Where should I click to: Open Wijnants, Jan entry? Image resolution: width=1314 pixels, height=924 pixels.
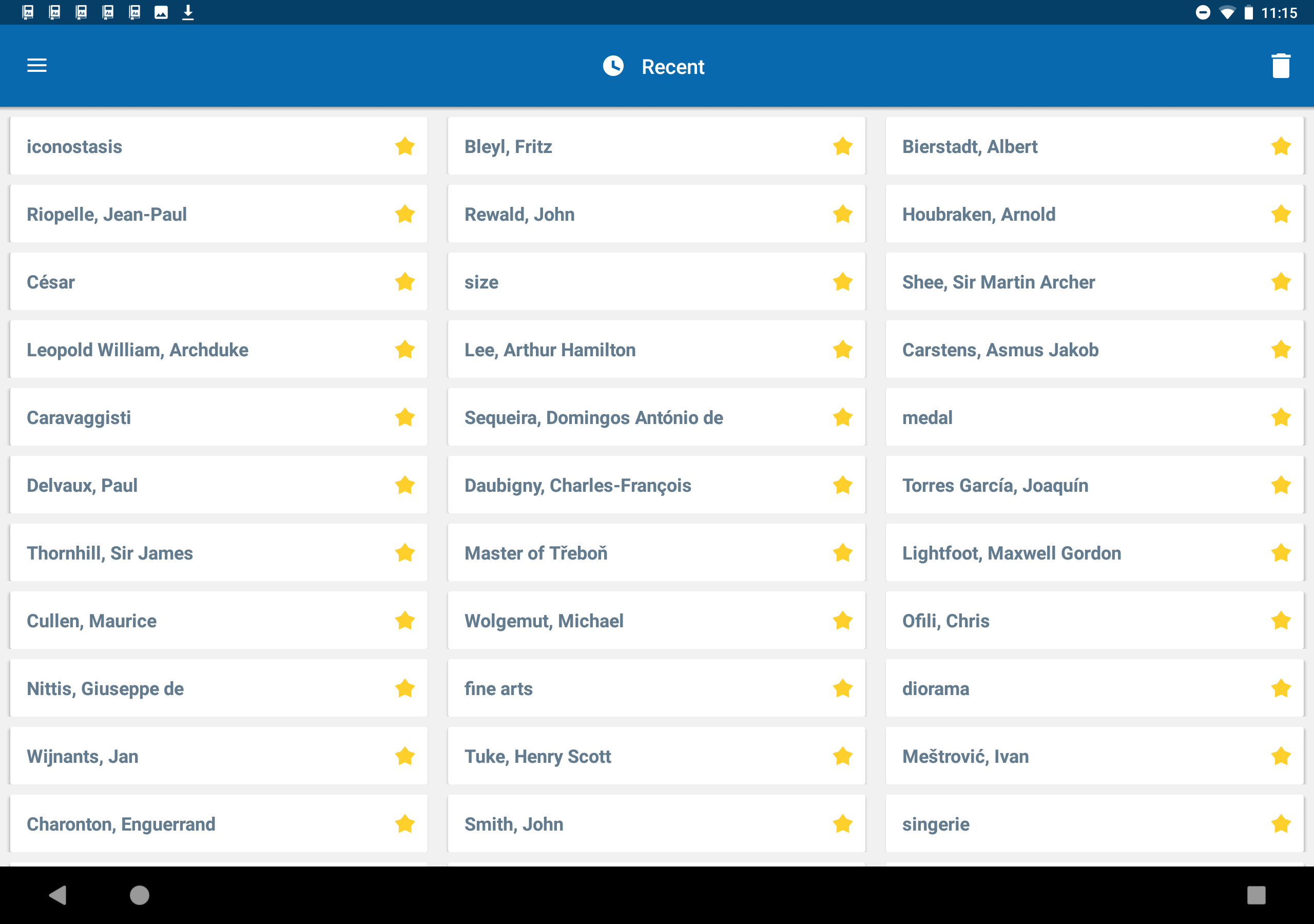tap(219, 756)
